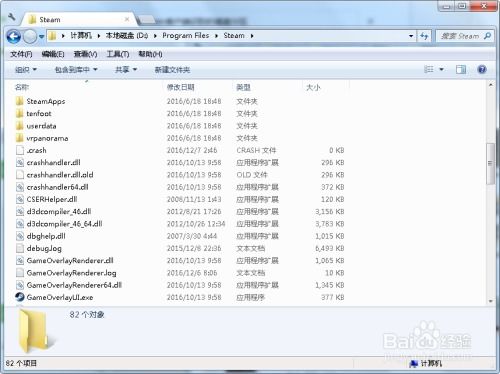Select the crashhandler64.dll file icon
Image resolution: width=500 pixels, height=374 pixels.
tap(20, 187)
